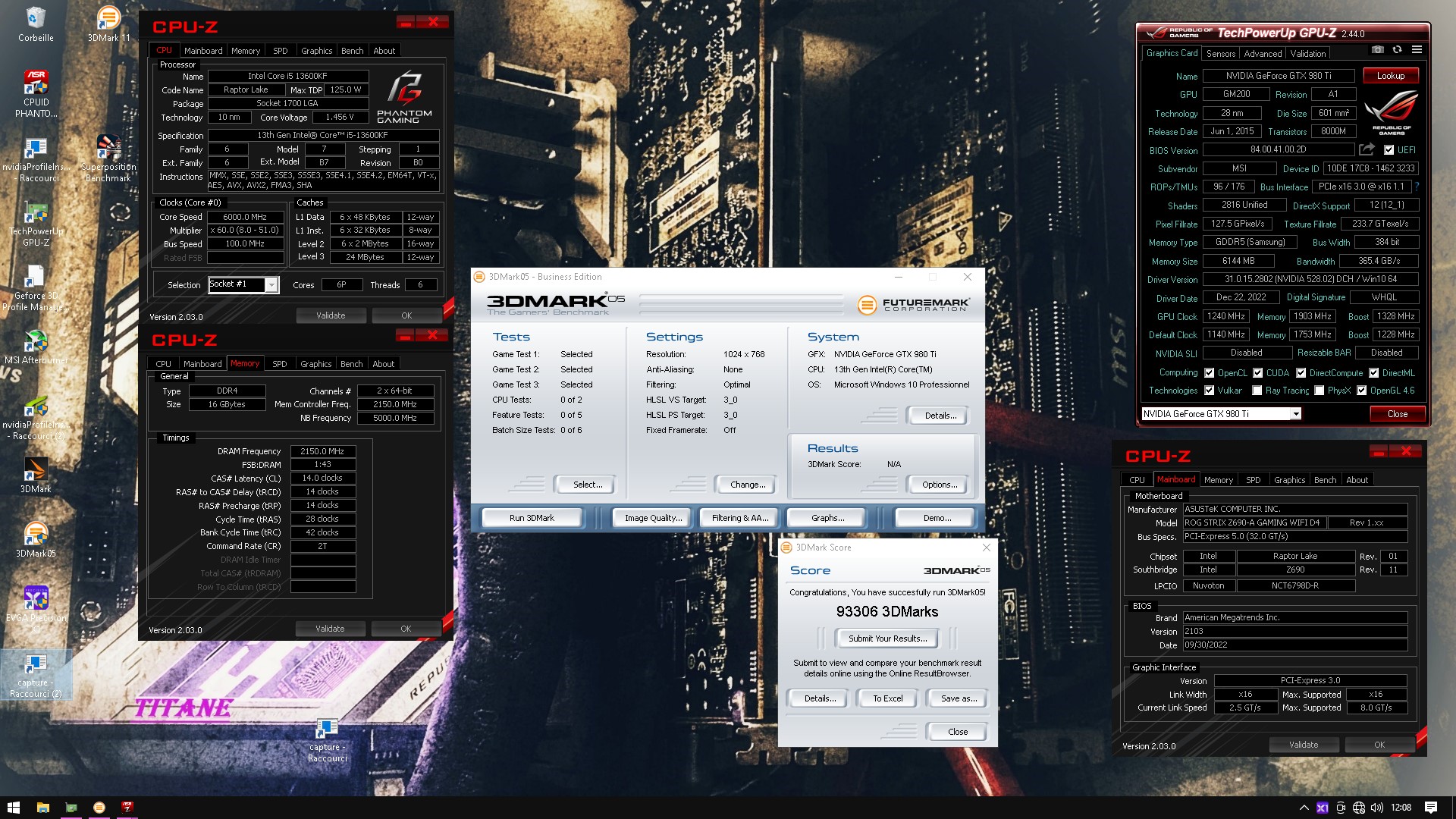
Task: Open the CPUID Phantom desktop shortcut
Action: click(x=36, y=94)
